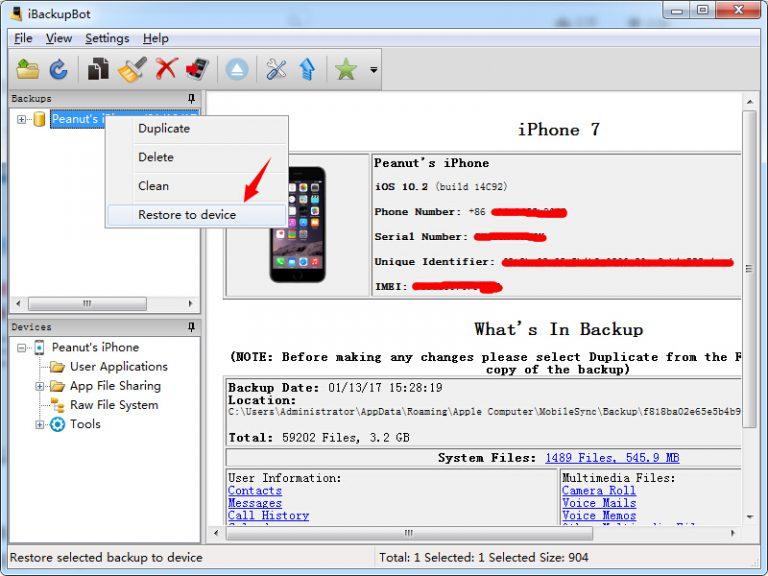Open the Settings menu

[x=107, y=38]
